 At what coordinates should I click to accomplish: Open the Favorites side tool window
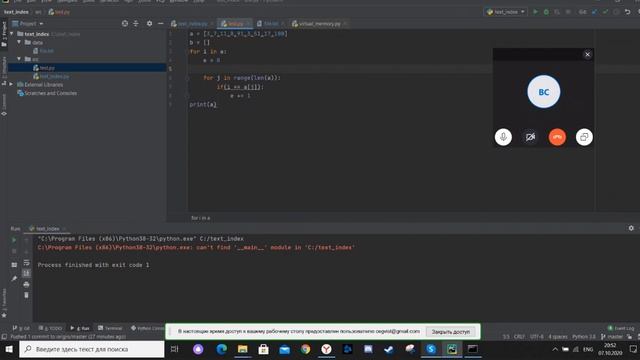[x=4, y=303]
